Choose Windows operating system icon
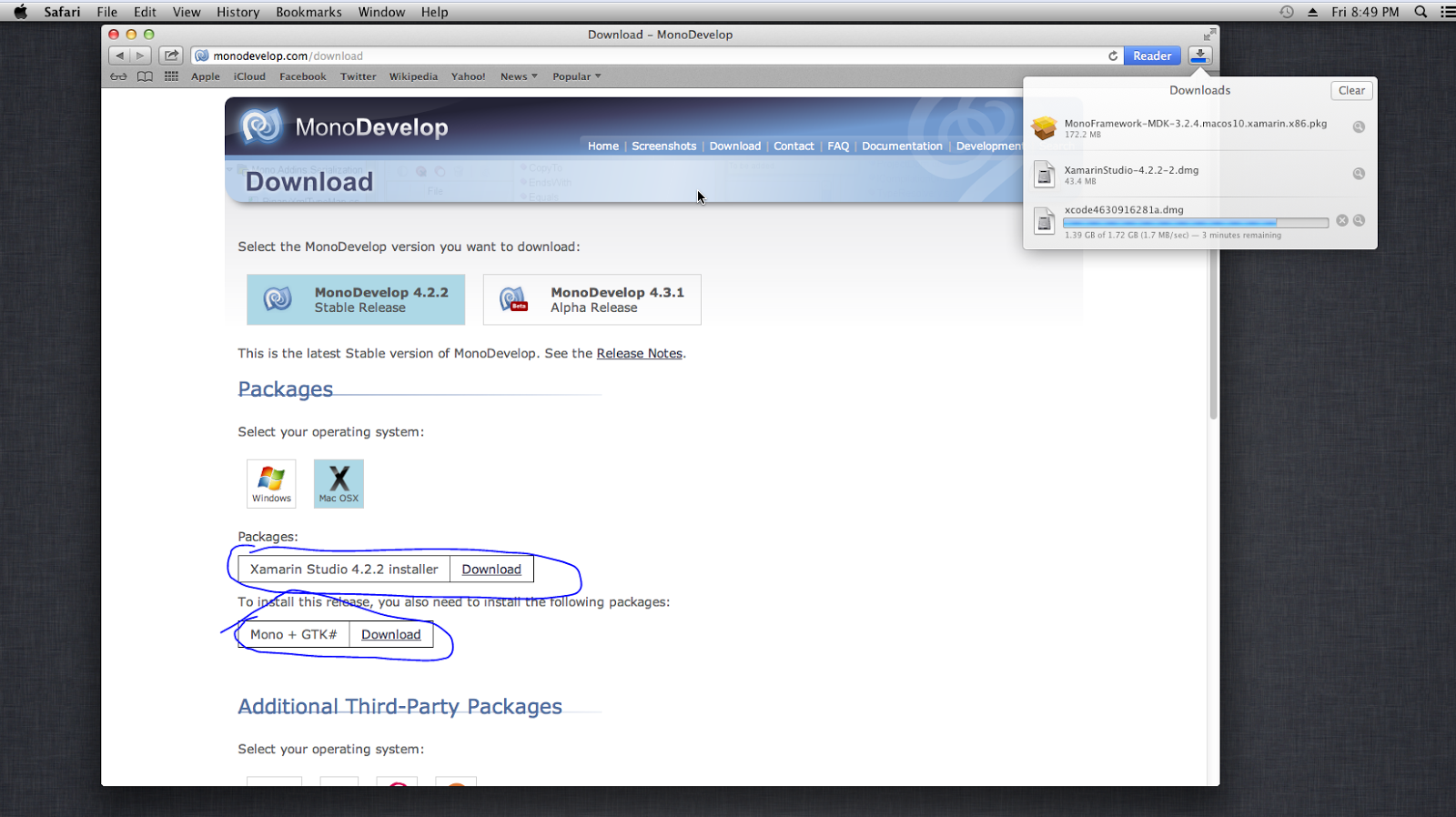 tap(271, 483)
